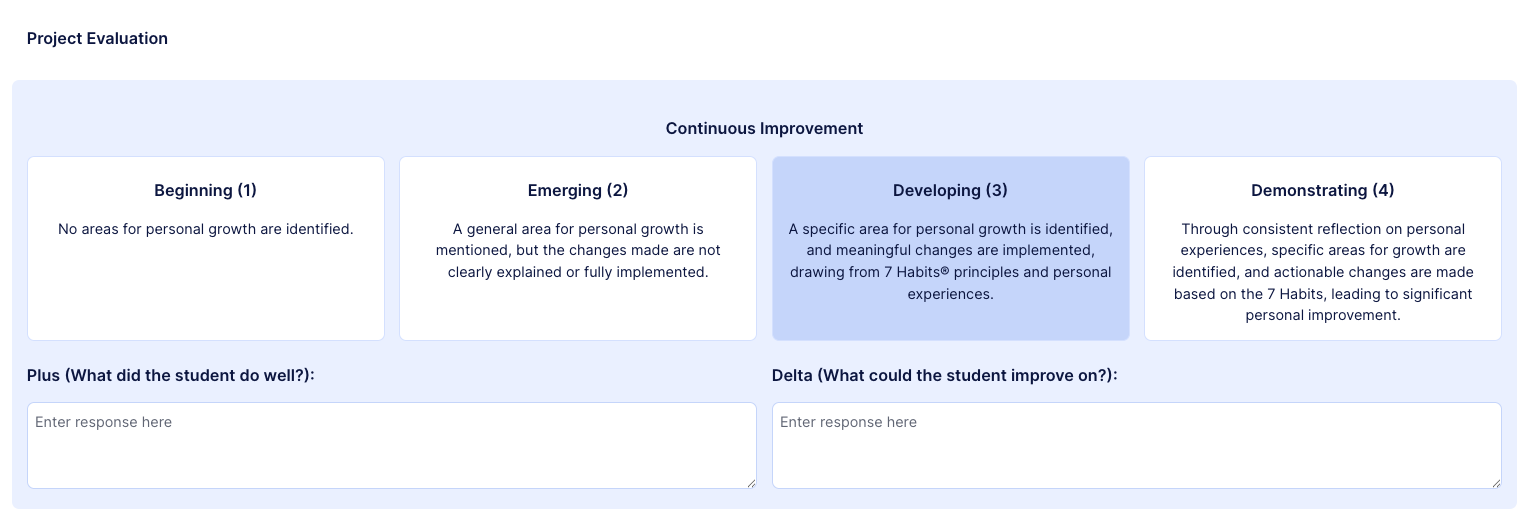The height and width of the screenshot is (527, 1523).
Task: Click the "A specific area for personal growth" description
Action: [x=950, y=261]
